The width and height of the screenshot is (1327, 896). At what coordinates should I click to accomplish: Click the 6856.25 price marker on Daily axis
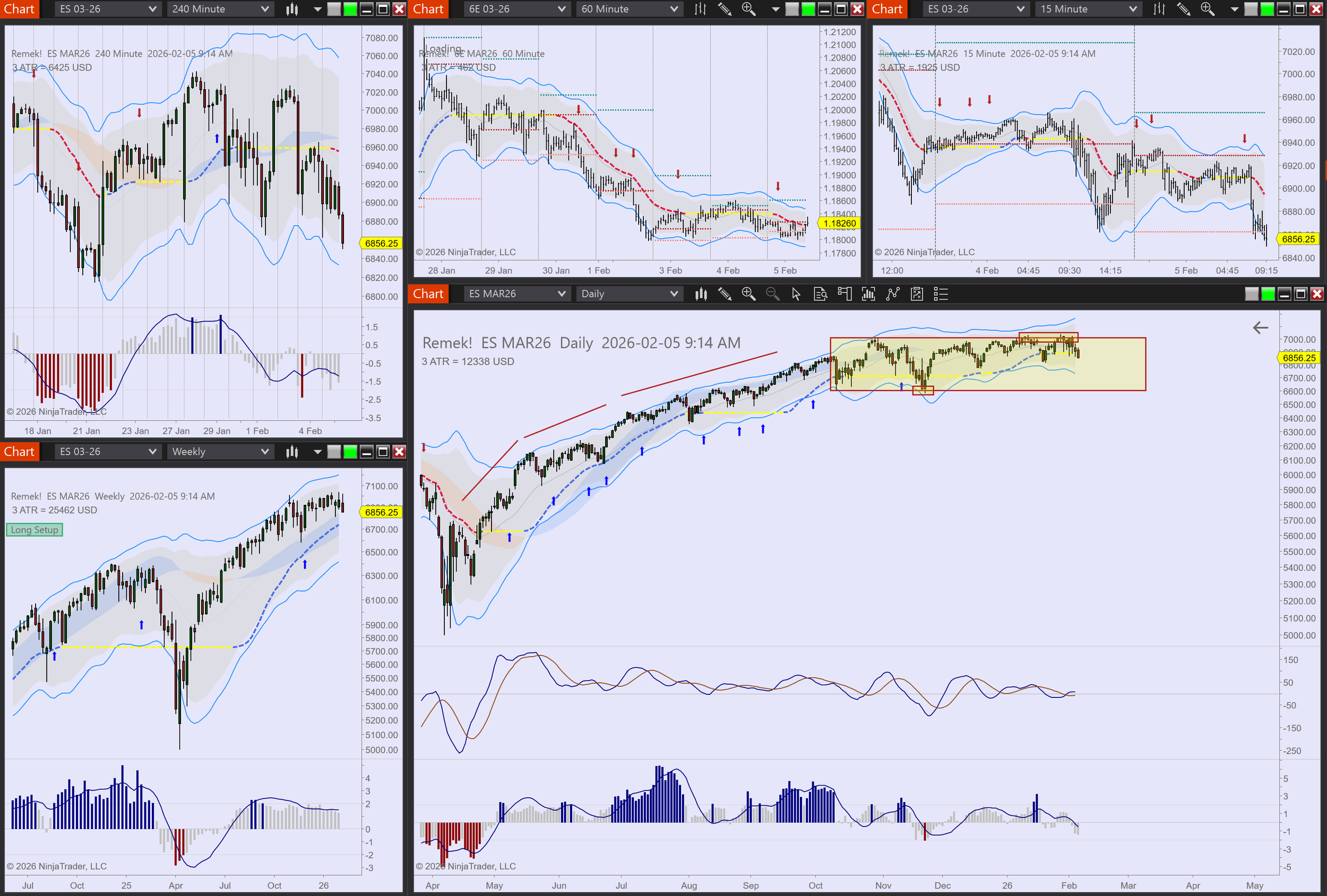[1298, 358]
